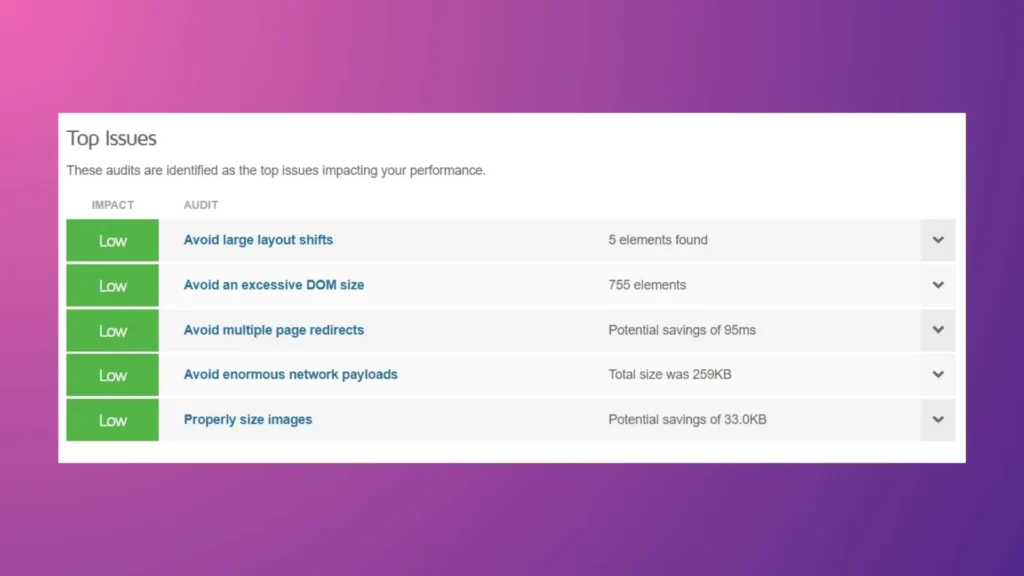This screenshot has height=576, width=1024.
Task: Expand the Avoid multiple page redirects details
Action: pos(938,330)
